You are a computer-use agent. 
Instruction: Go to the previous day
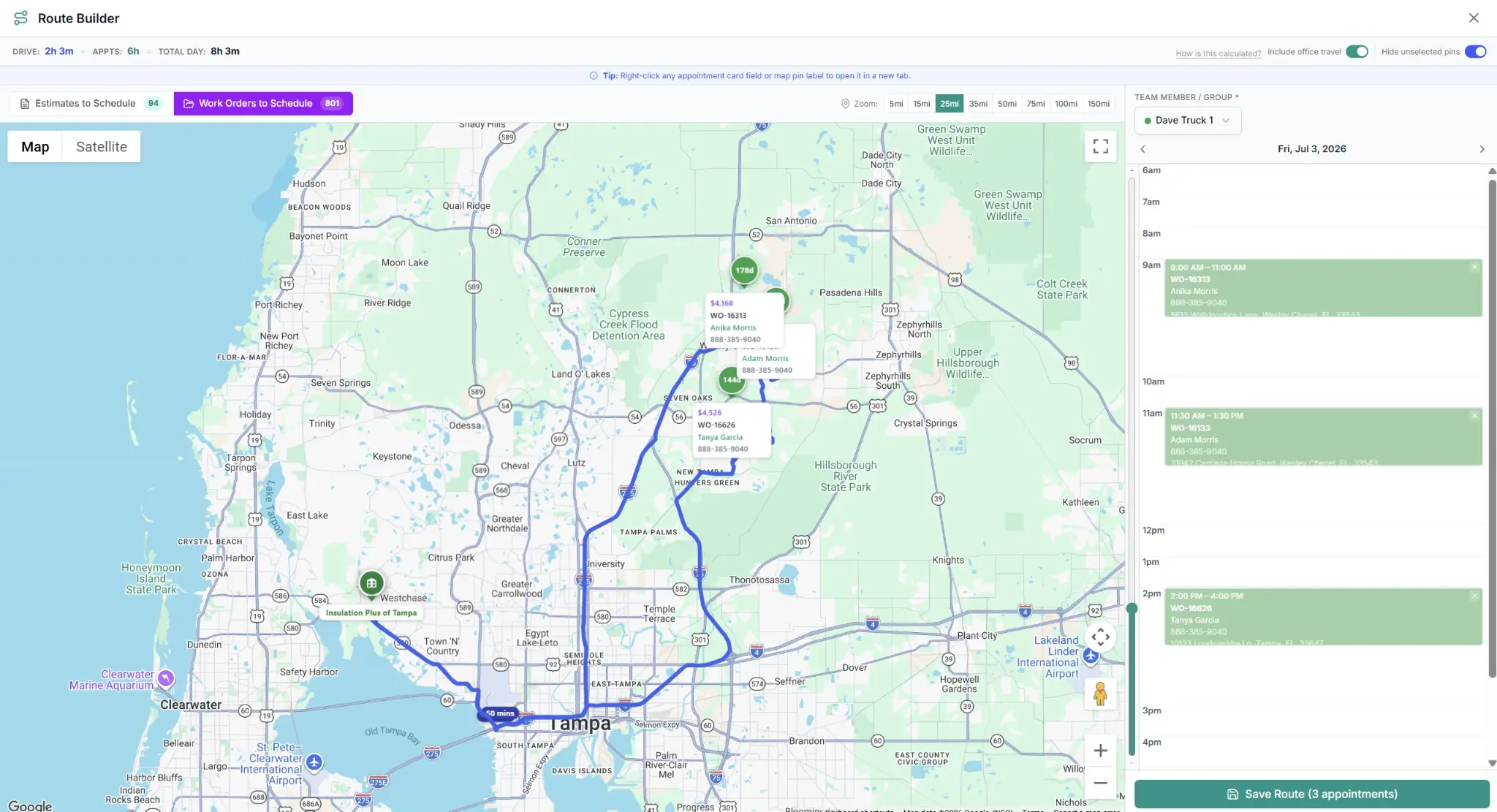(1143, 149)
